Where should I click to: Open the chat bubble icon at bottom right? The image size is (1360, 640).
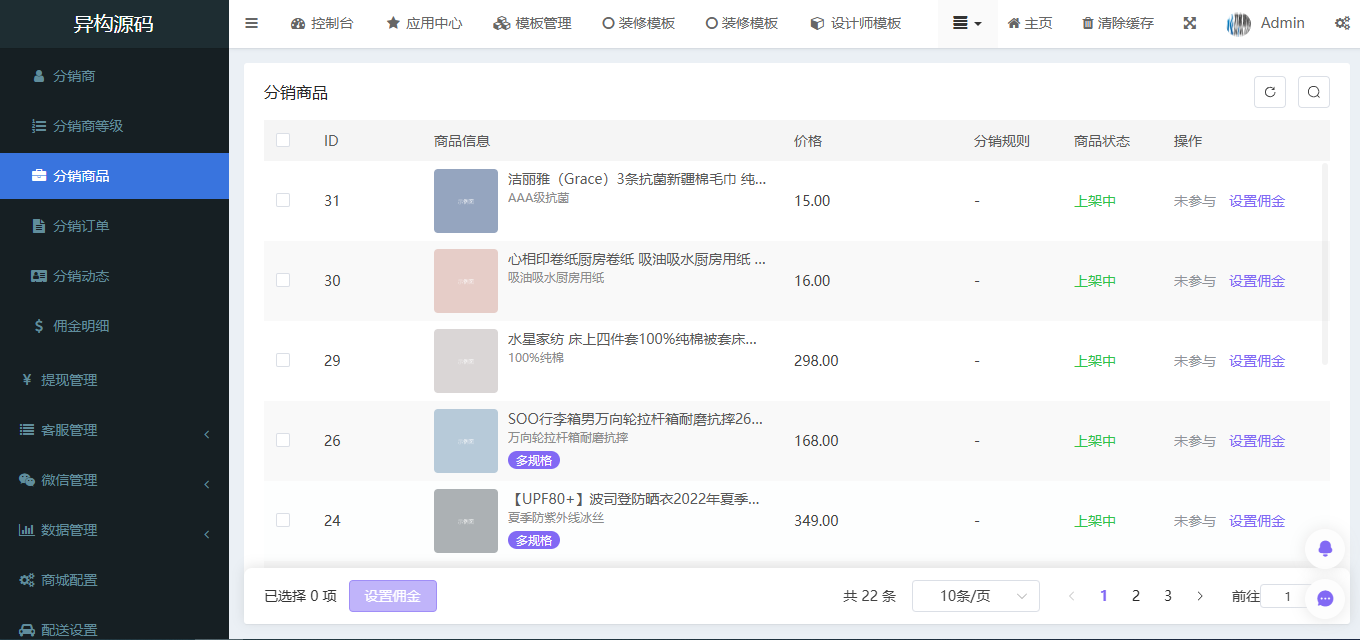tap(1324, 598)
